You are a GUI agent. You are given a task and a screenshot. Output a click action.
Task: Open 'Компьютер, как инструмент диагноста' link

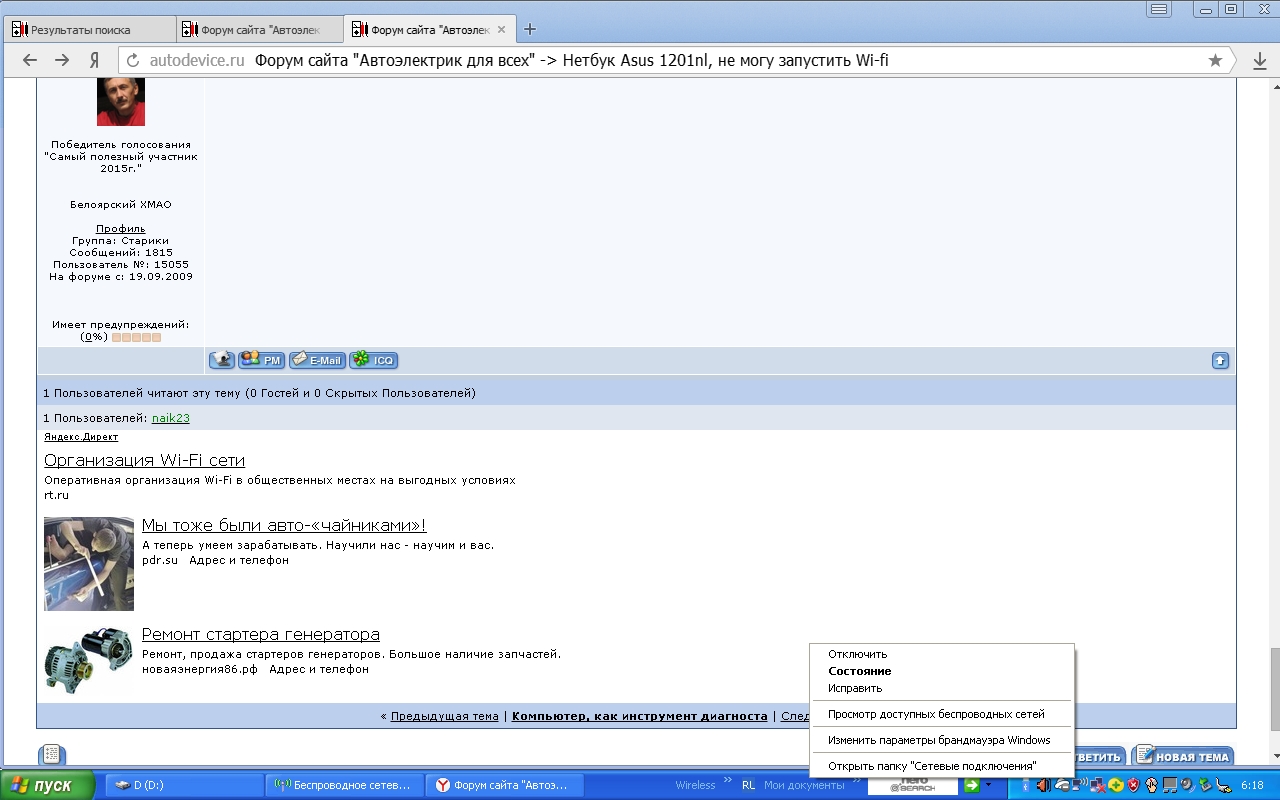(x=640, y=716)
